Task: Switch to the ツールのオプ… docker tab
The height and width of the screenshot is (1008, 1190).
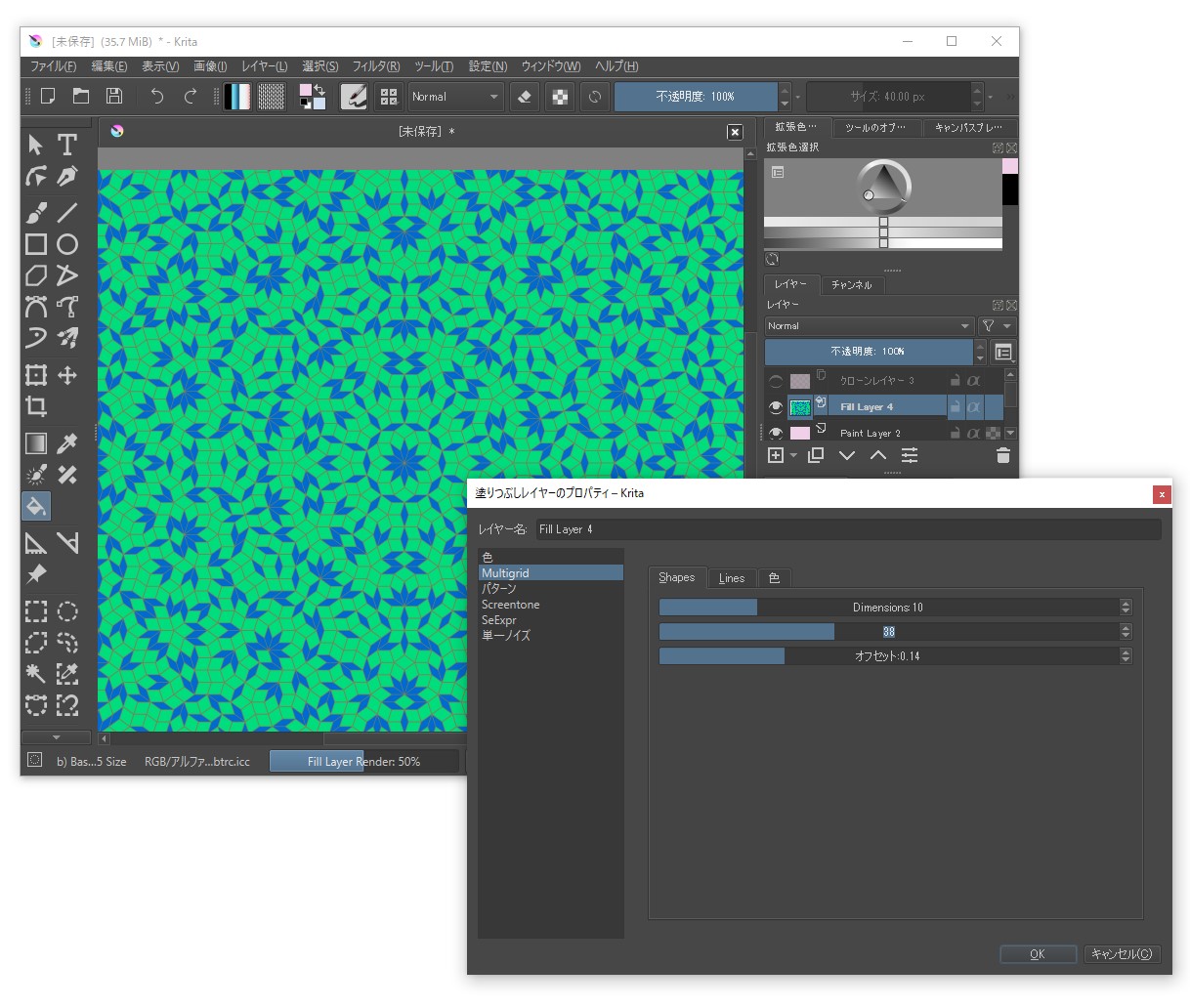Action: [x=875, y=128]
